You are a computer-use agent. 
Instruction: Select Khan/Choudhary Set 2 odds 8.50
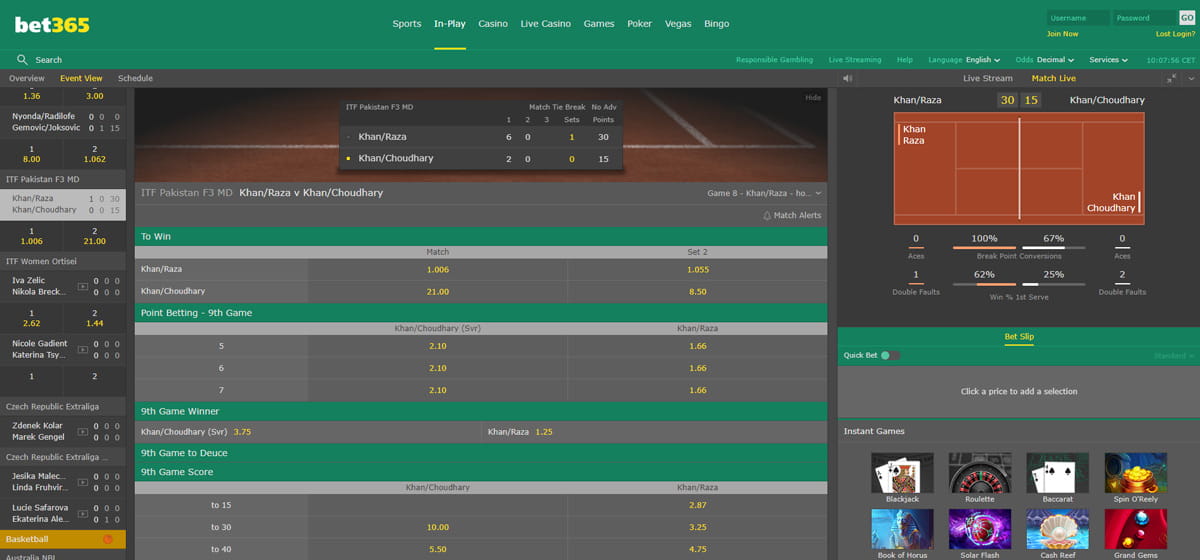698,291
